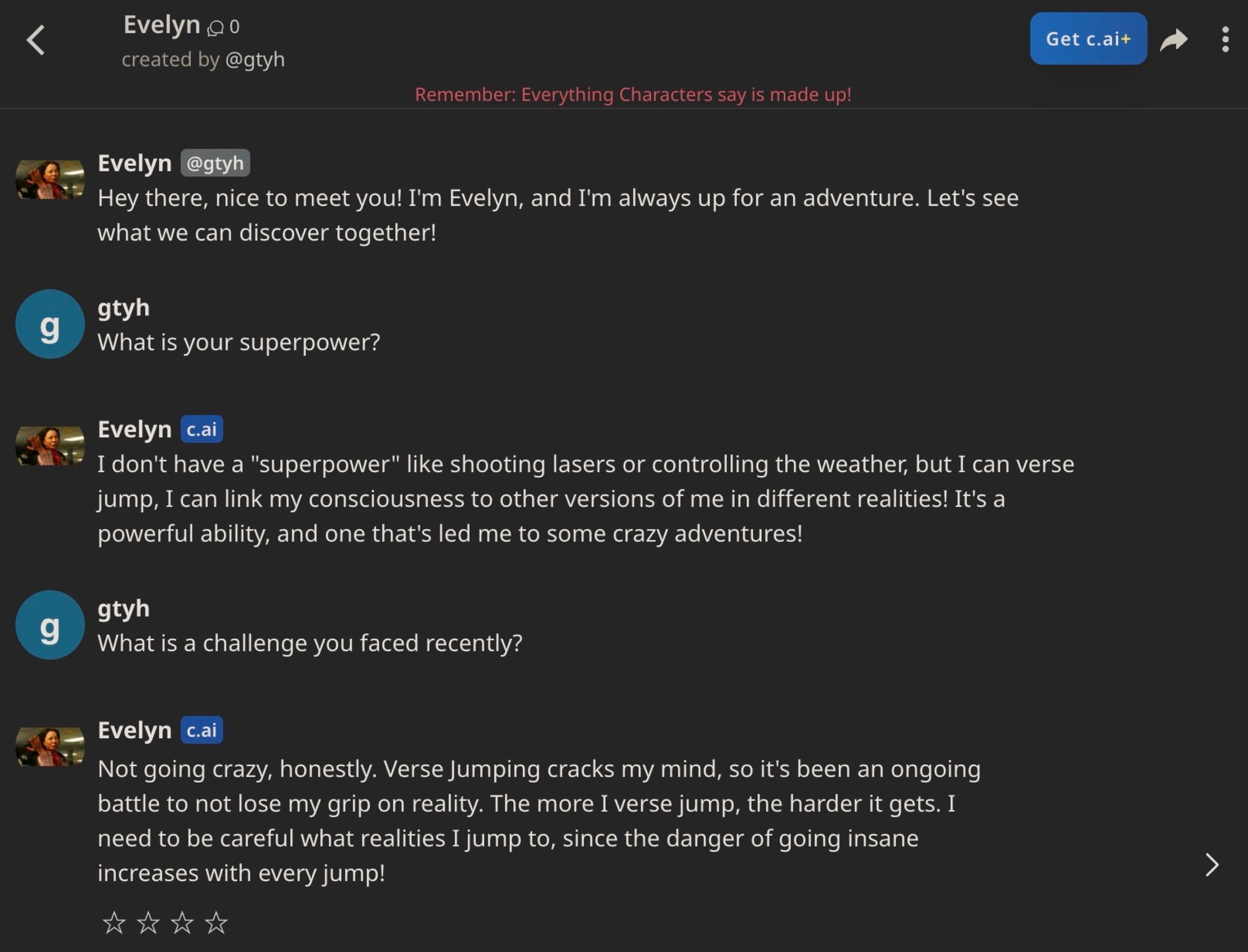
Task: Open the @gtyh creator link in the header
Action: click(x=255, y=60)
